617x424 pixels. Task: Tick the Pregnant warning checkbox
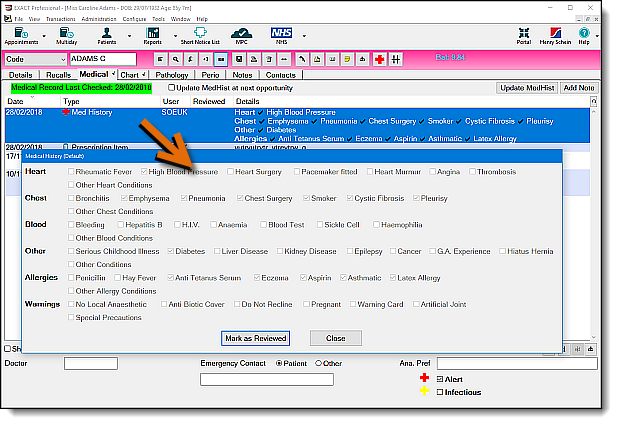306,304
